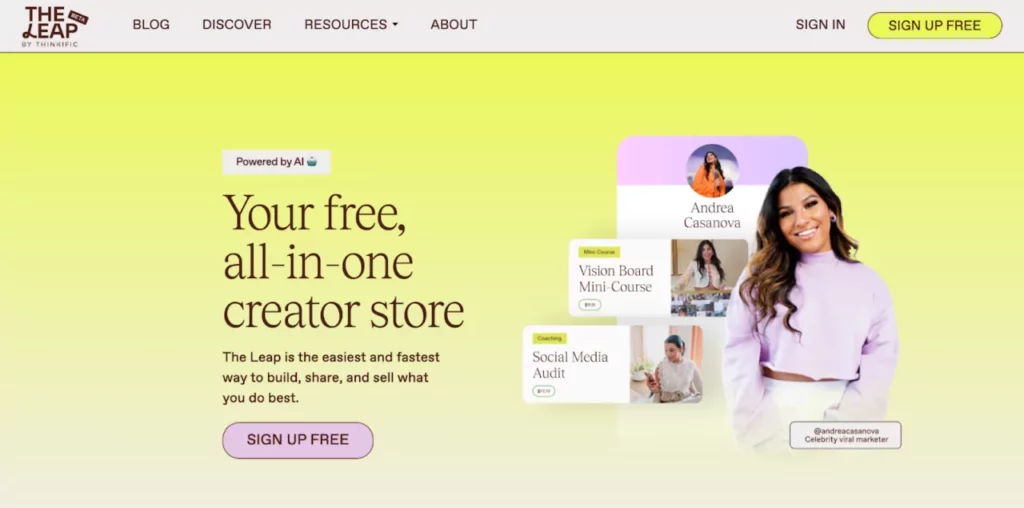Viewport: 1024px width, 508px height.
Task: Click the price pill on Social Media Audit card
Action: 543,391
